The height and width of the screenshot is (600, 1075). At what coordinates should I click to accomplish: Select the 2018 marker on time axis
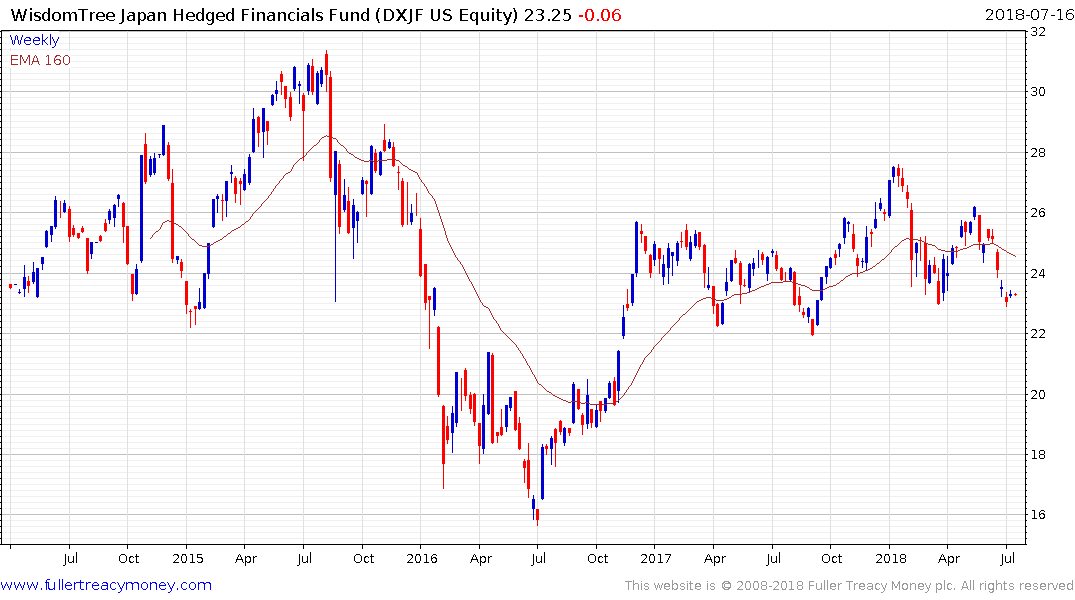890,558
